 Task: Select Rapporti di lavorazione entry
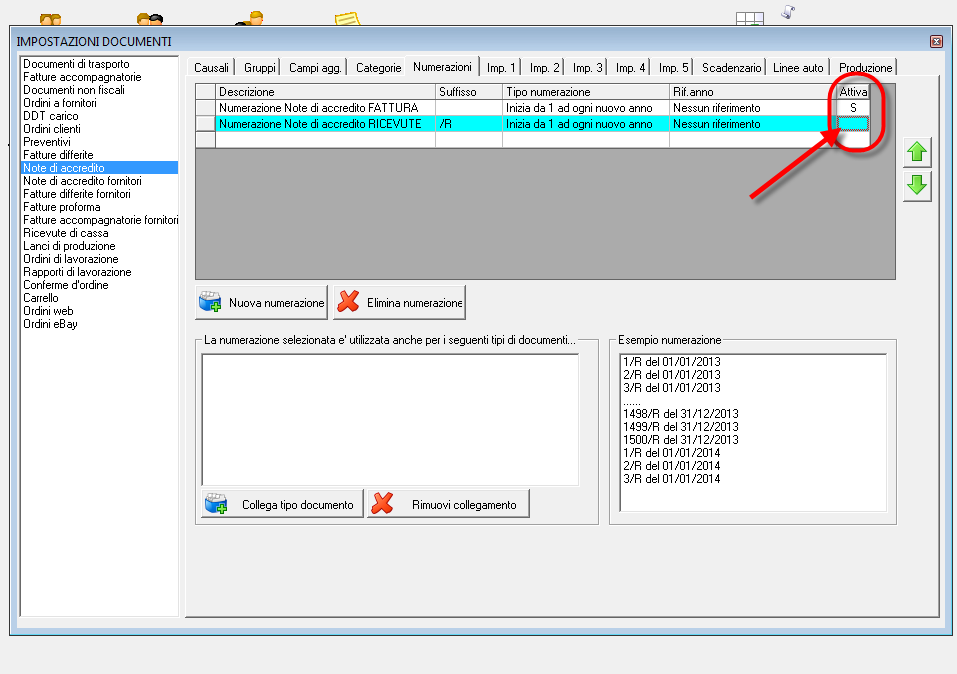pyautogui.click(x=99, y=272)
